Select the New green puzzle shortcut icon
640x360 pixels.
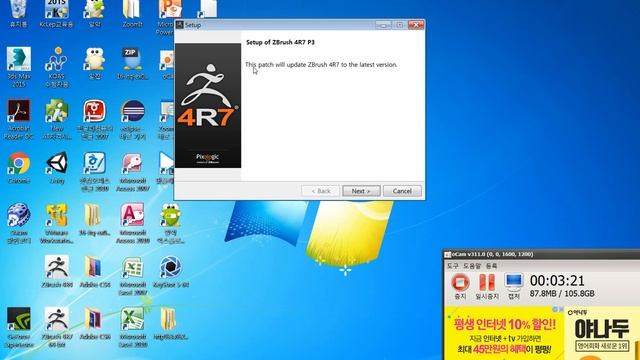[57, 119]
